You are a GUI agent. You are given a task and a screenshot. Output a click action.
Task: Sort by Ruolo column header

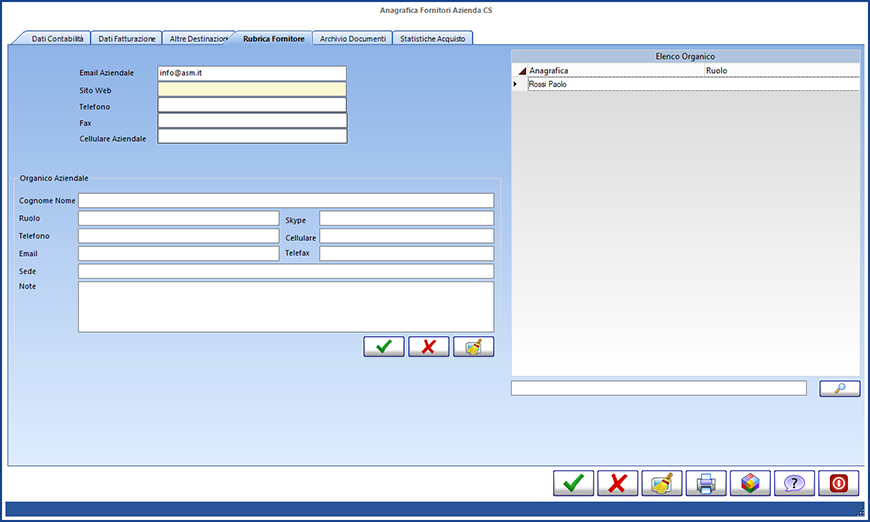(x=782, y=70)
